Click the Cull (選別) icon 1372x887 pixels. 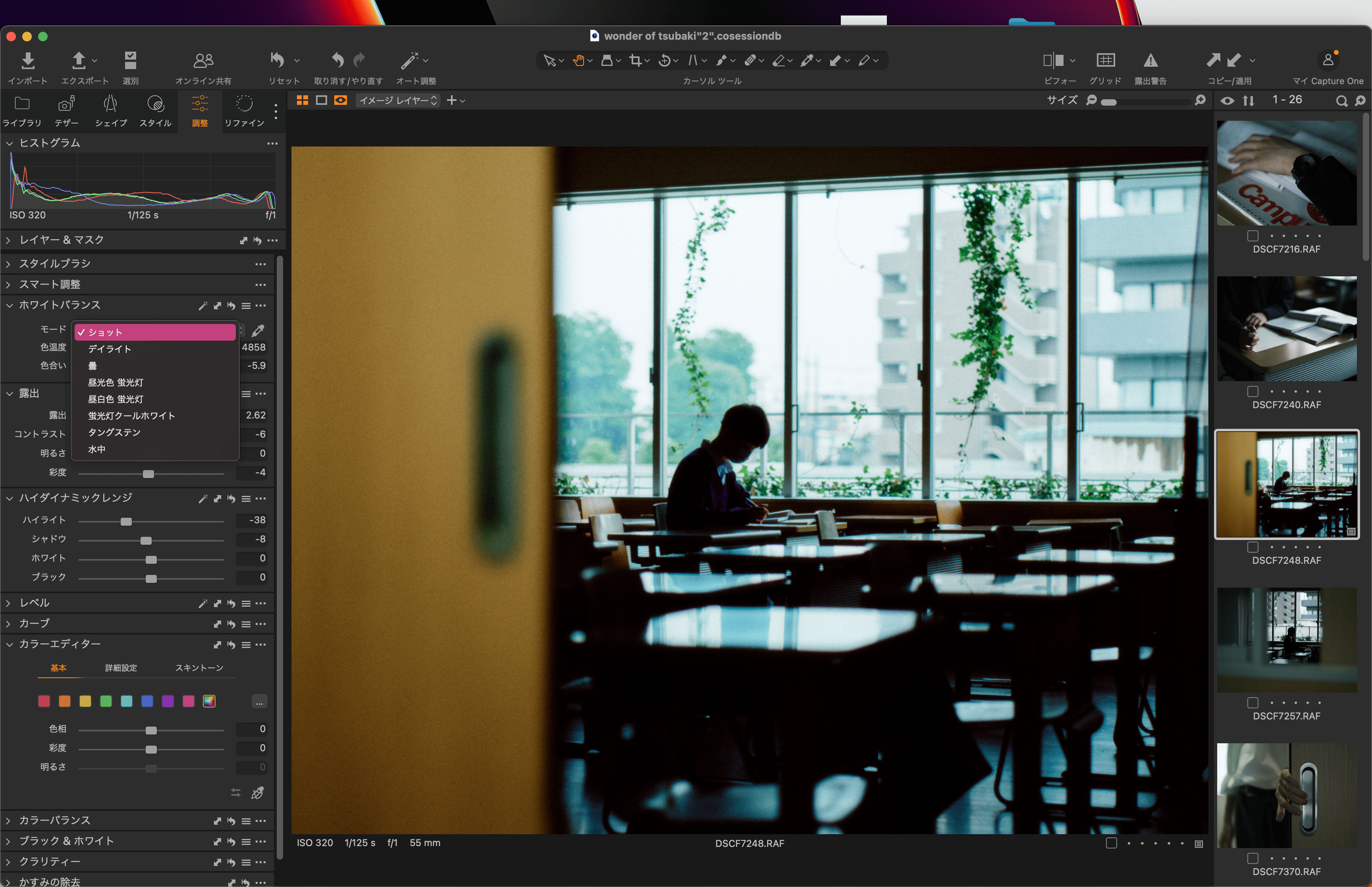pyautogui.click(x=131, y=60)
